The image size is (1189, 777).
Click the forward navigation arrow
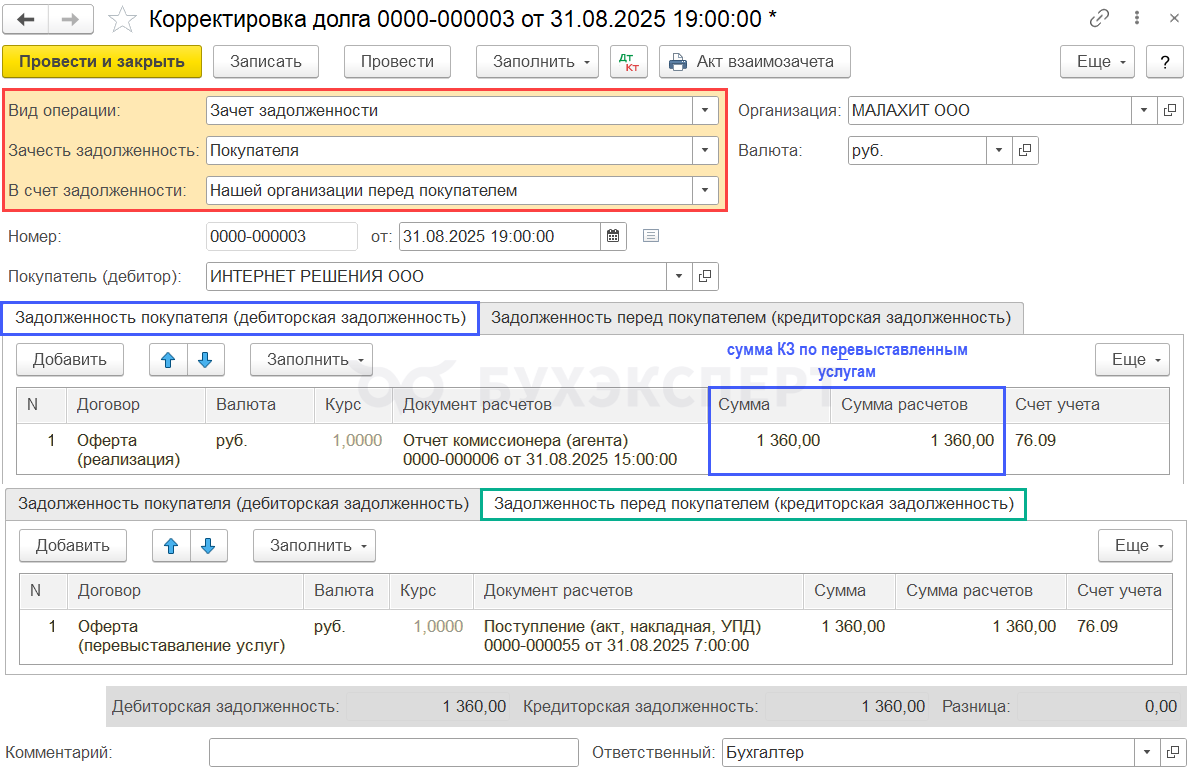[x=71, y=19]
